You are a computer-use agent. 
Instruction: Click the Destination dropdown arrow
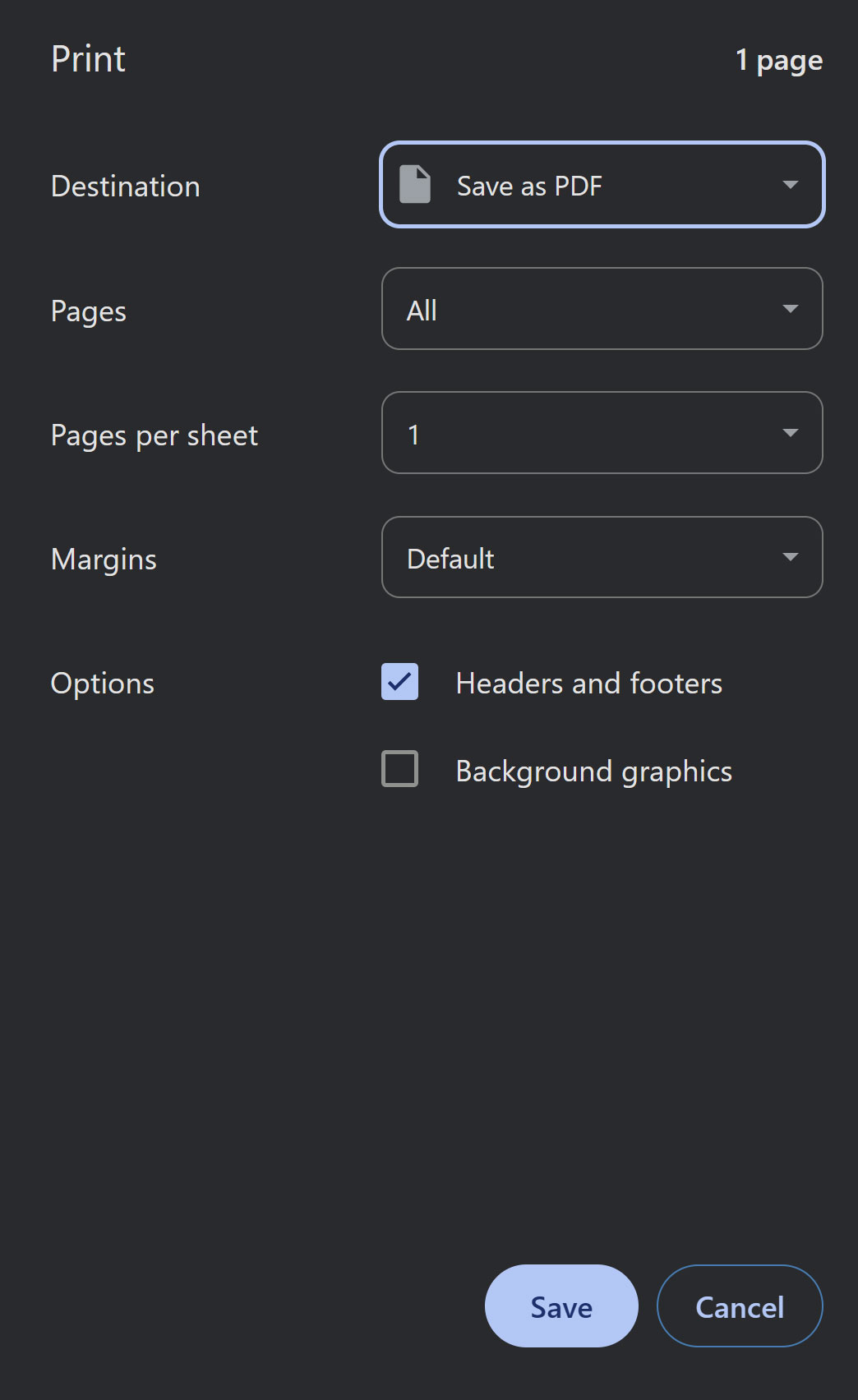[790, 185]
